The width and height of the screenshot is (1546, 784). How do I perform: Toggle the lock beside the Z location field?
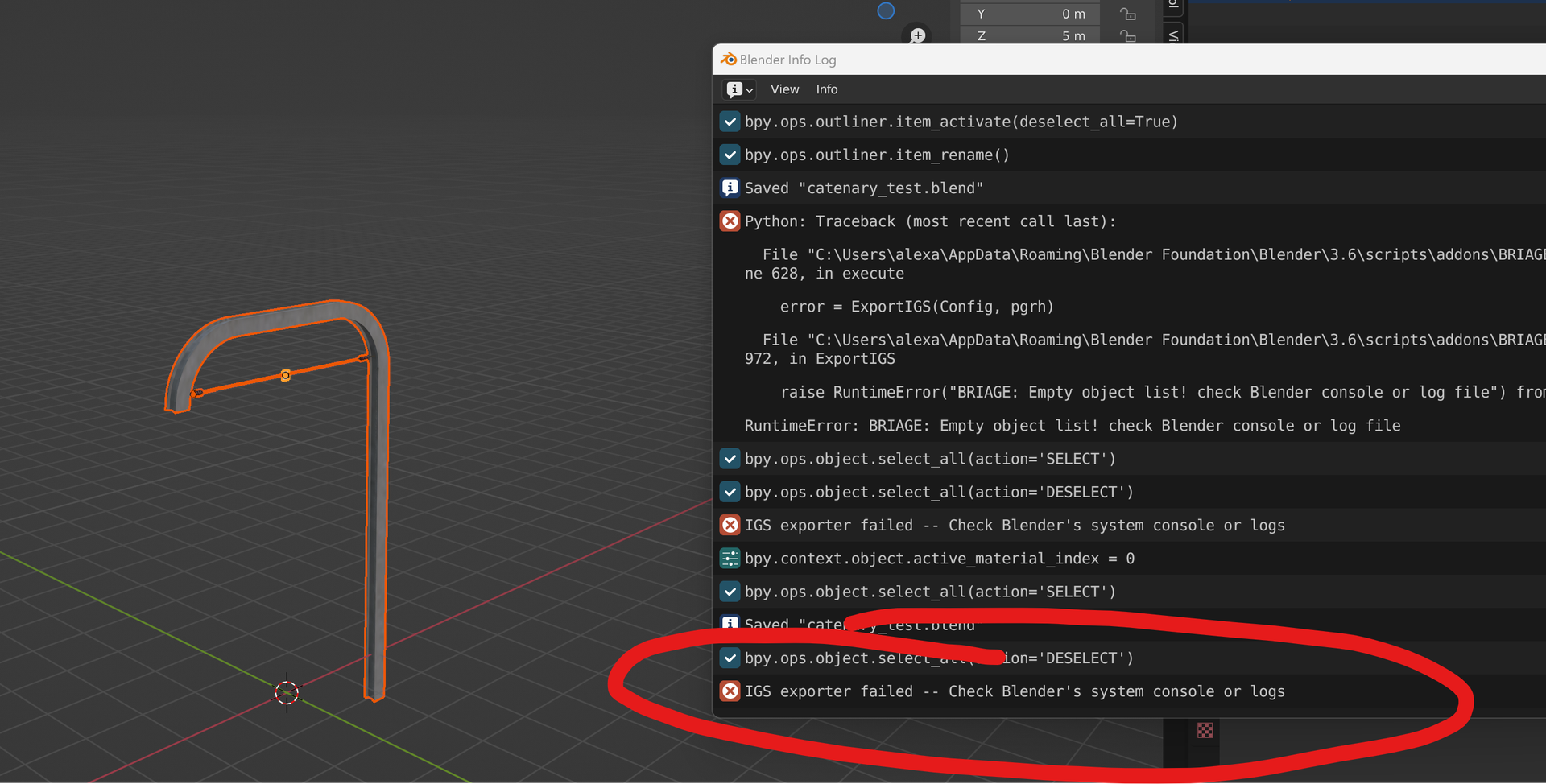point(1128,36)
